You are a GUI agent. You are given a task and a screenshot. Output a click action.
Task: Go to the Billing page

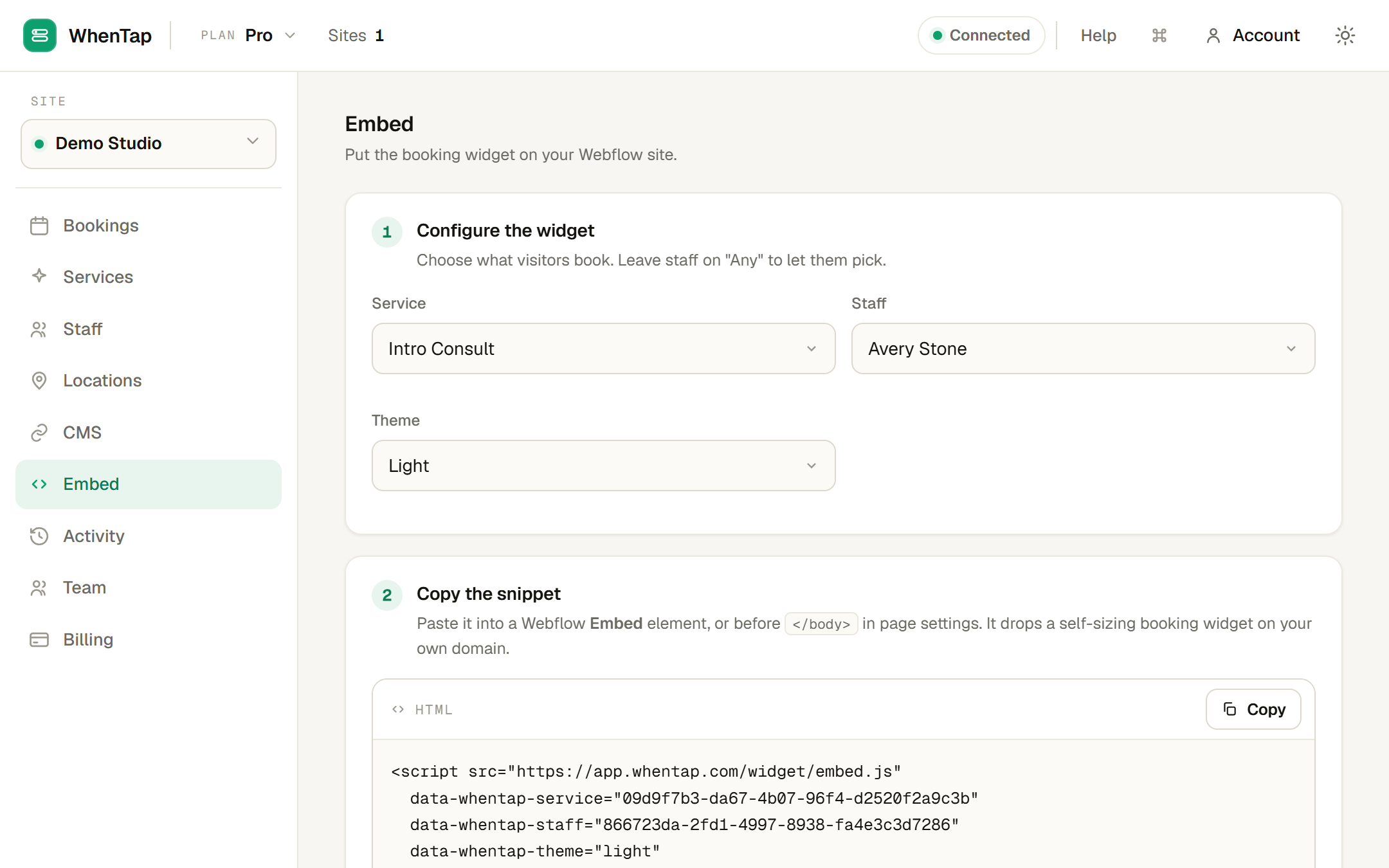(149, 640)
